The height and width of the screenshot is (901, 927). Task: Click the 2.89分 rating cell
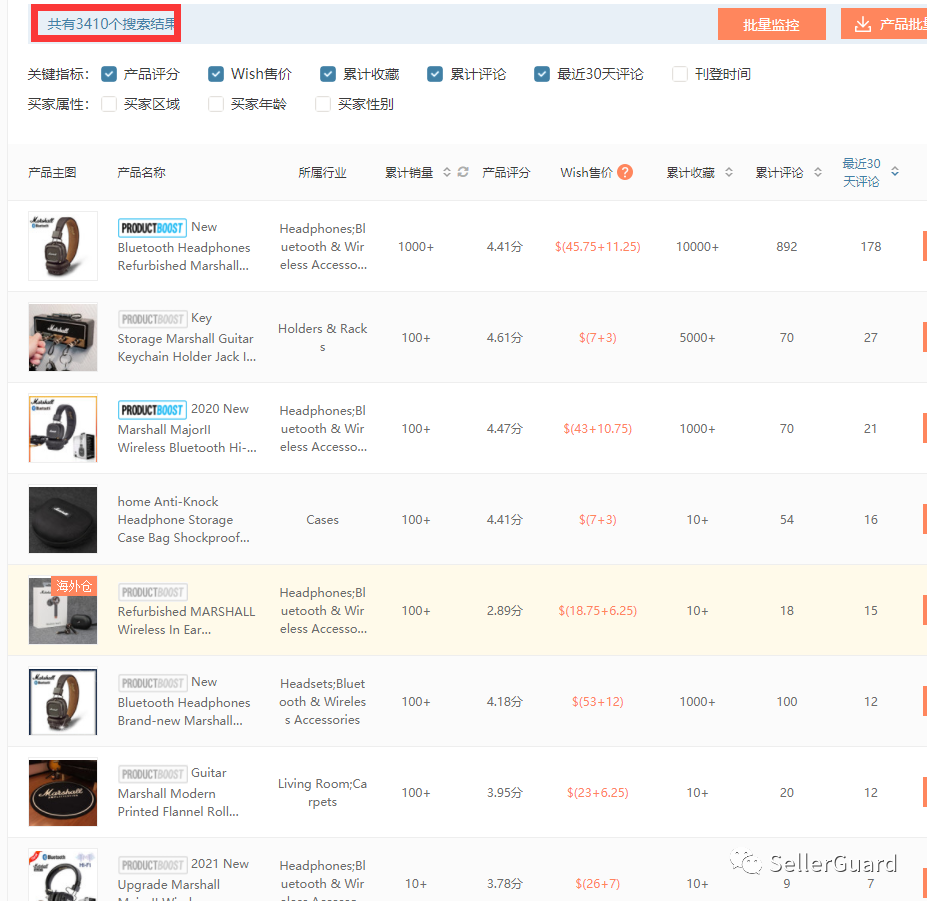point(504,611)
